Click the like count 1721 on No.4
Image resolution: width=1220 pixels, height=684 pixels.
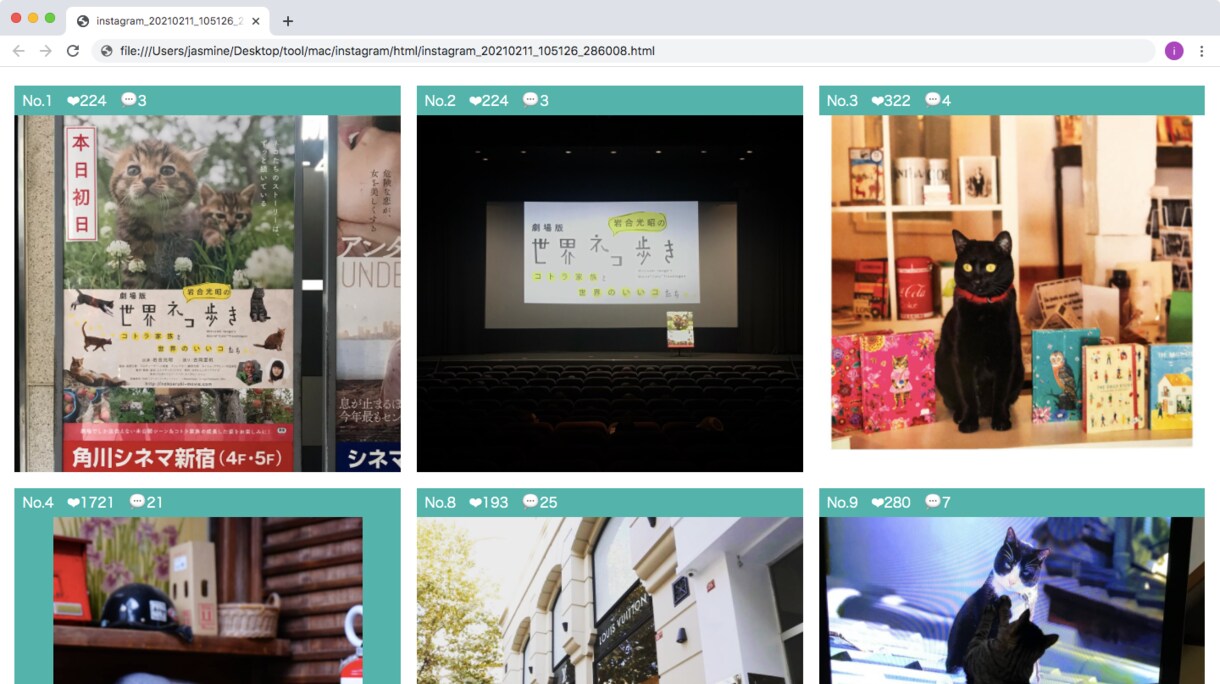[97, 503]
